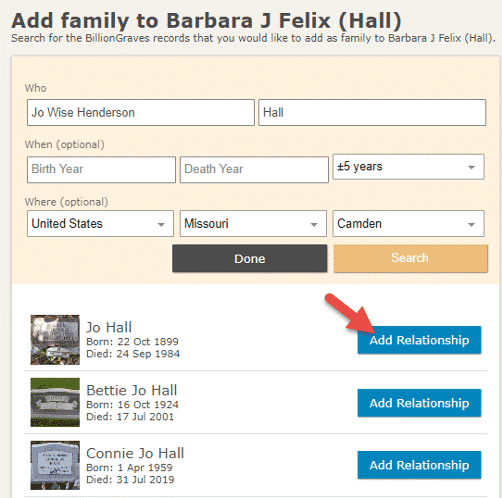Open the Missouri state dropdown
The height and width of the screenshot is (498, 502).
pos(253,223)
